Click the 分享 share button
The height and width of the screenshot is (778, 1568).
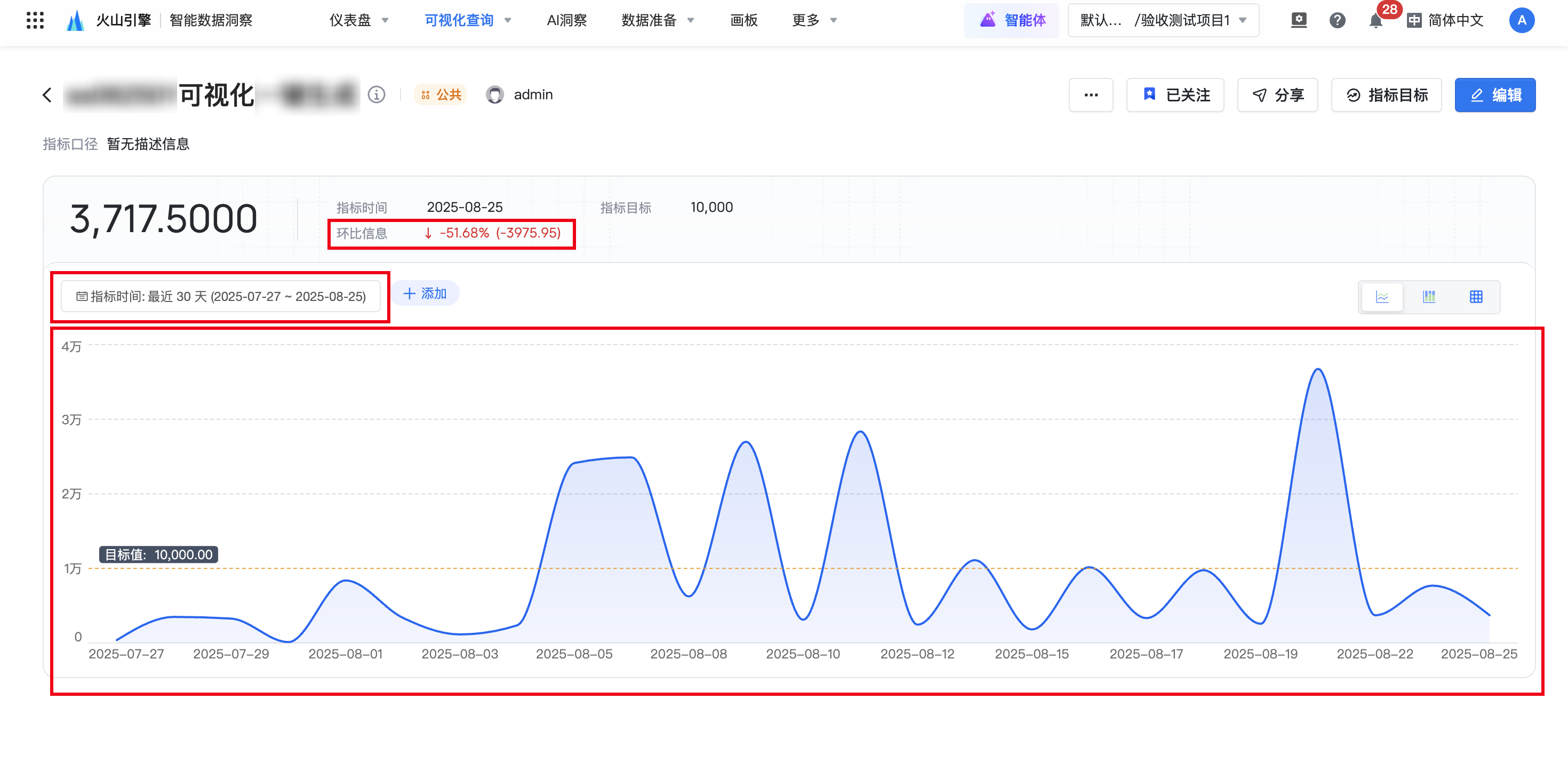(x=1277, y=95)
